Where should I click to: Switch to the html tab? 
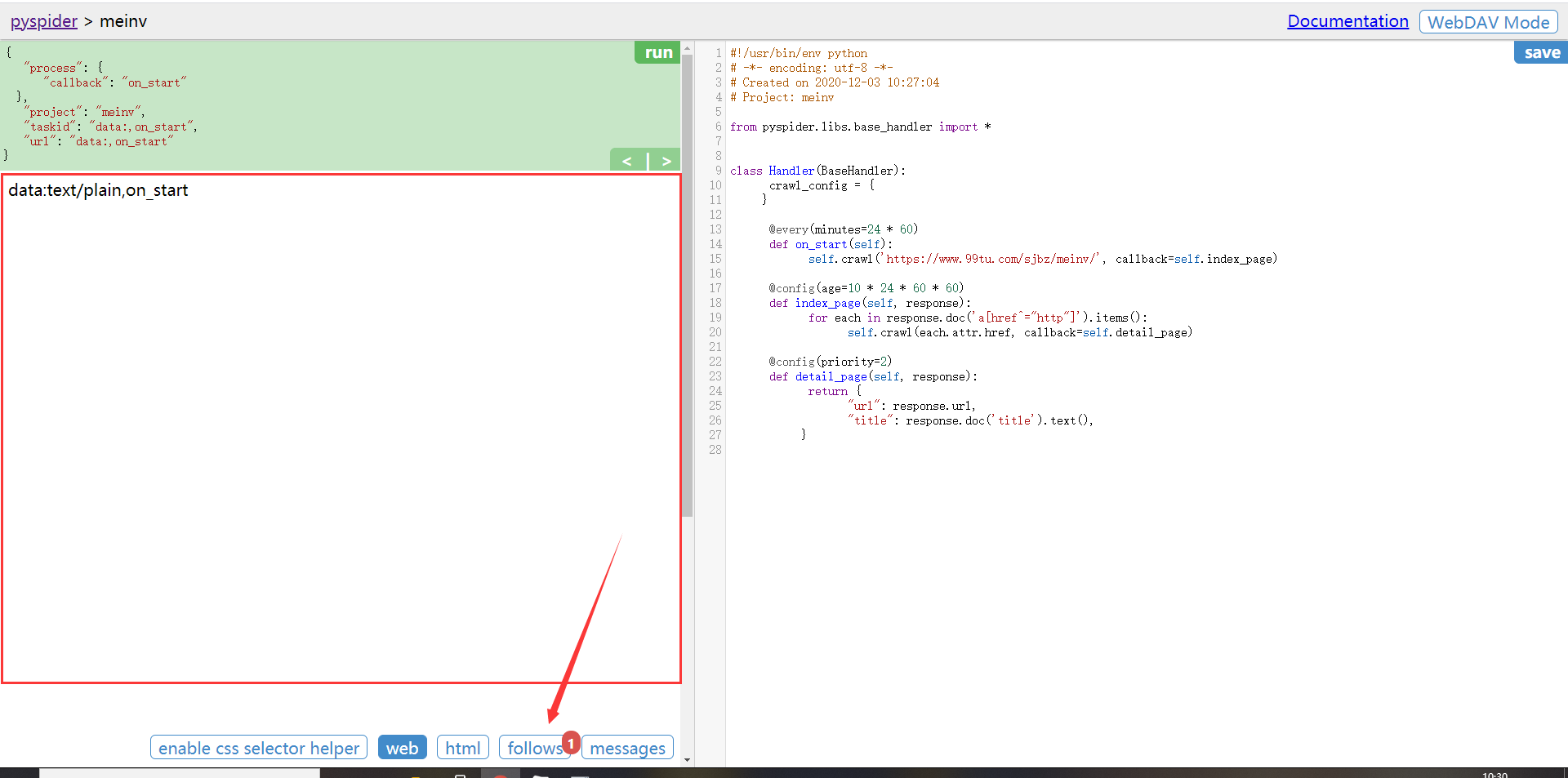[x=463, y=748]
